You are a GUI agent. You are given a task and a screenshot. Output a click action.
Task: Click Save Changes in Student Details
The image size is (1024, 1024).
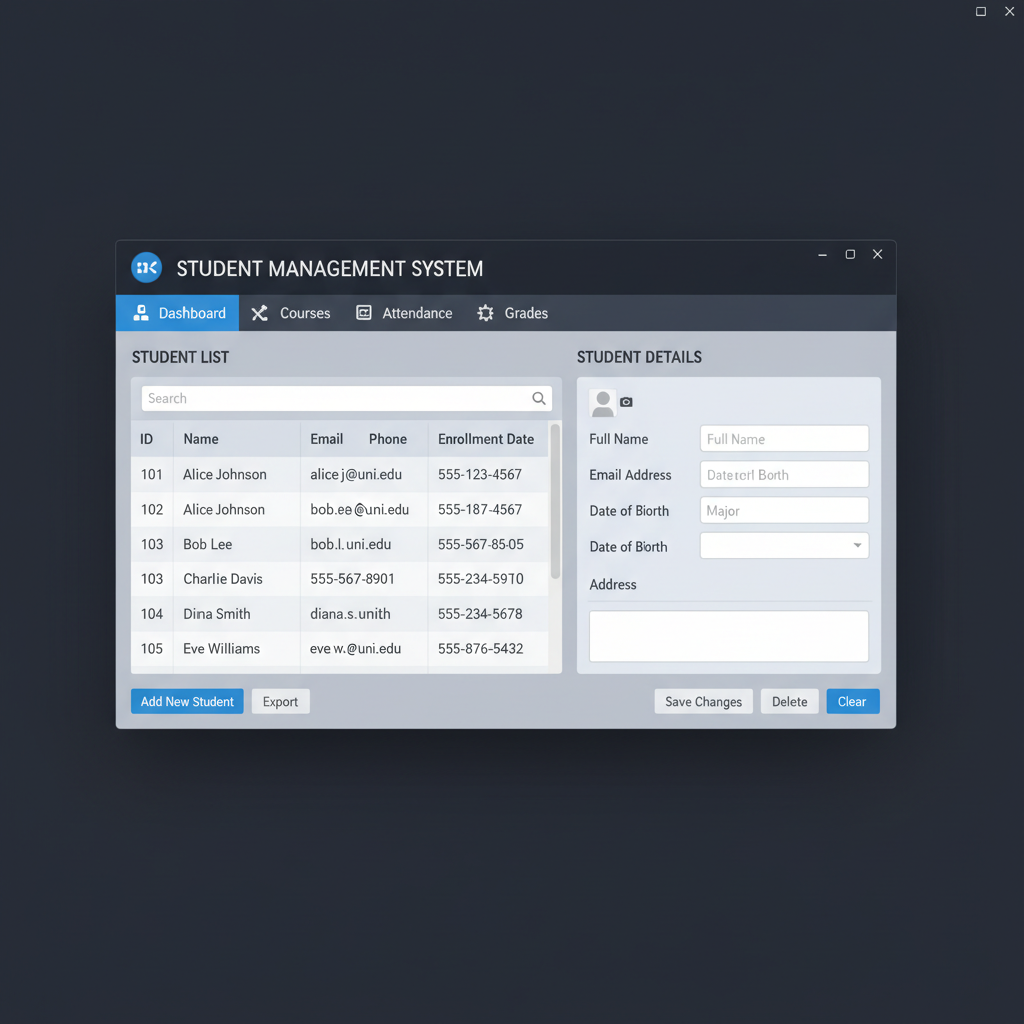(x=703, y=701)
